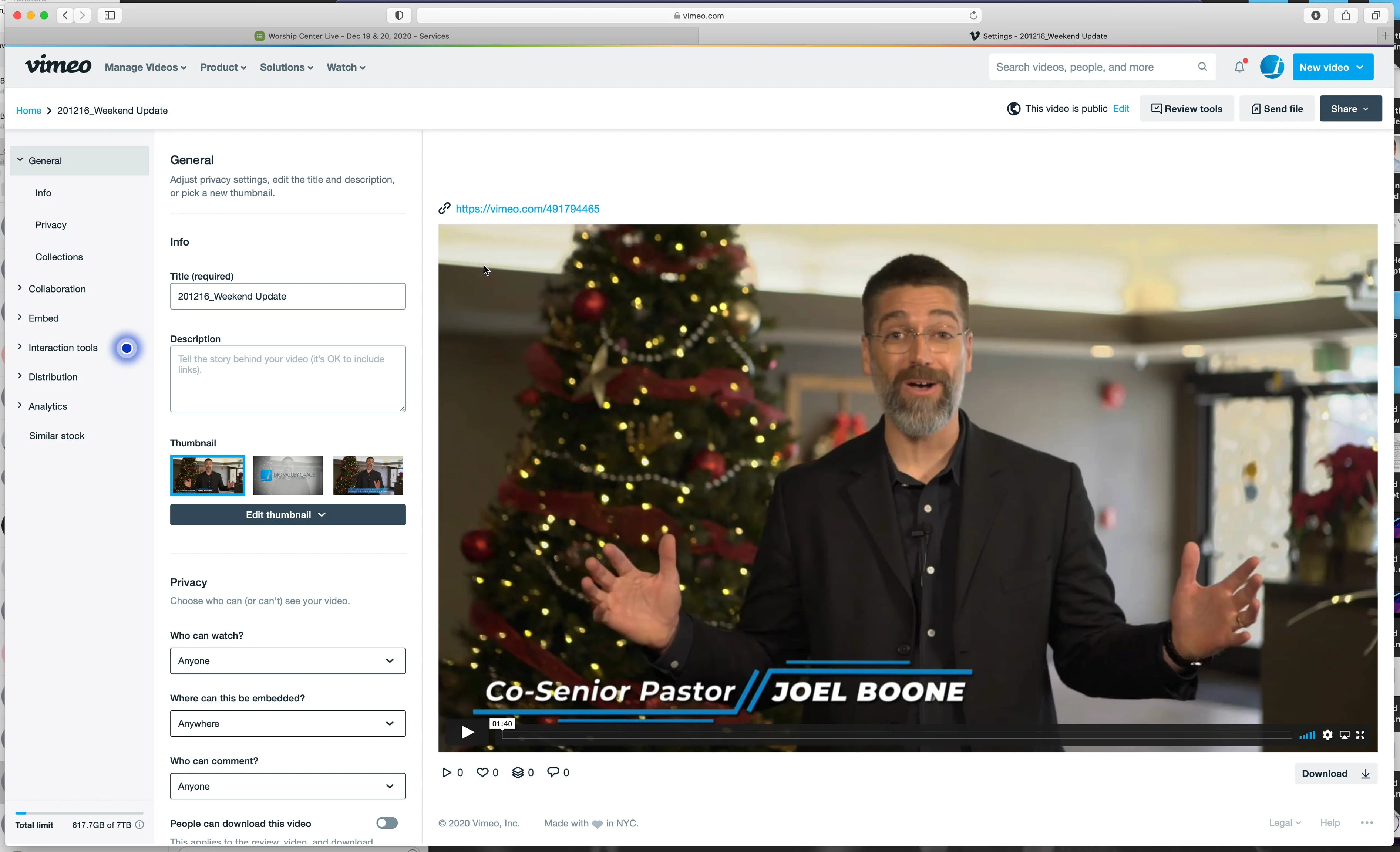Toggle Safari sidebar button
Viewport: 1400px width, 852px height.
pyautogui.click(x=110, y=15)
